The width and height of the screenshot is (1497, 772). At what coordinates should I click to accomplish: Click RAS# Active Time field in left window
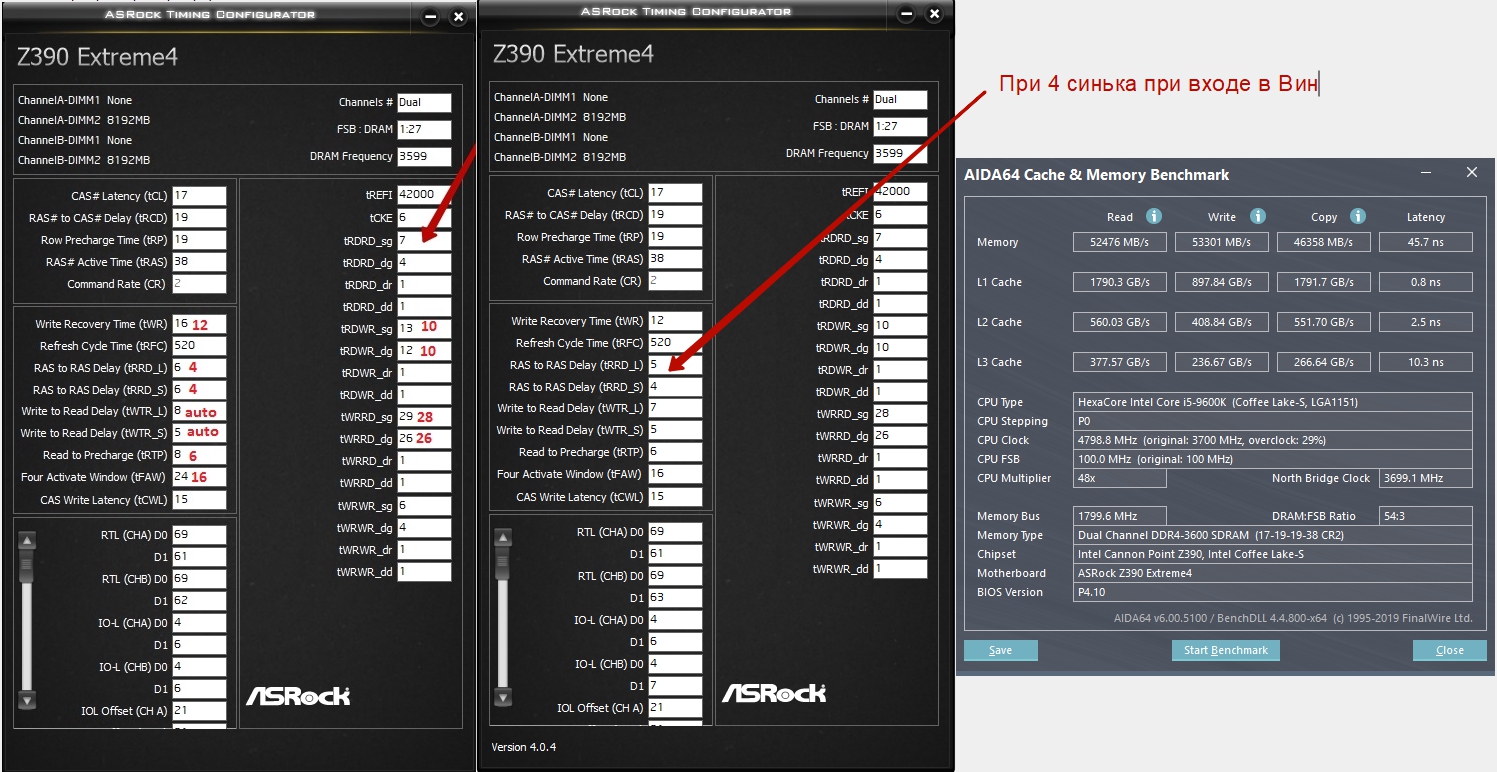pyautogui.click(x=199, y=262)
